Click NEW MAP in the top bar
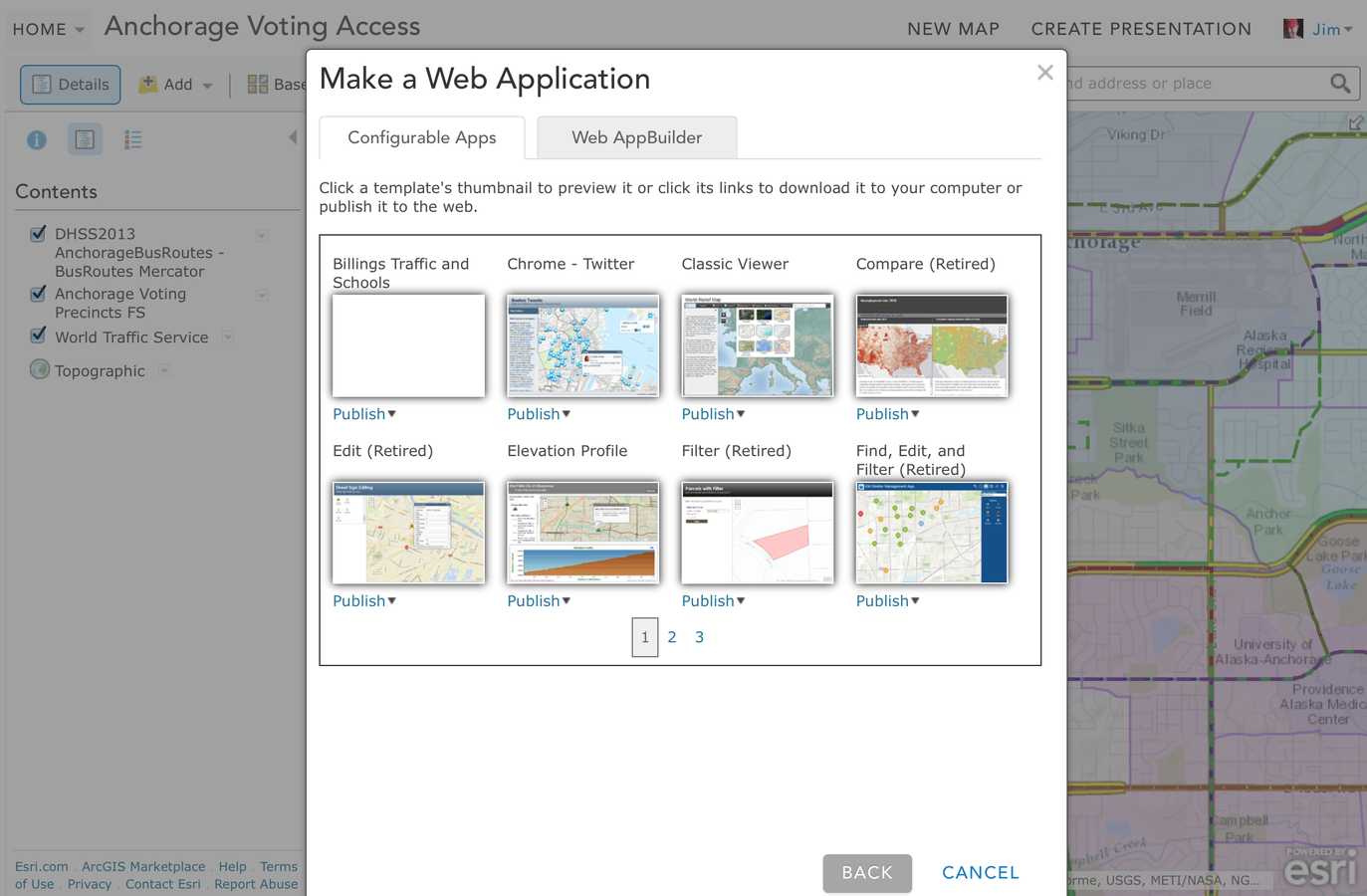This screenshot has width=1367, height=896. tap(953, 29)
